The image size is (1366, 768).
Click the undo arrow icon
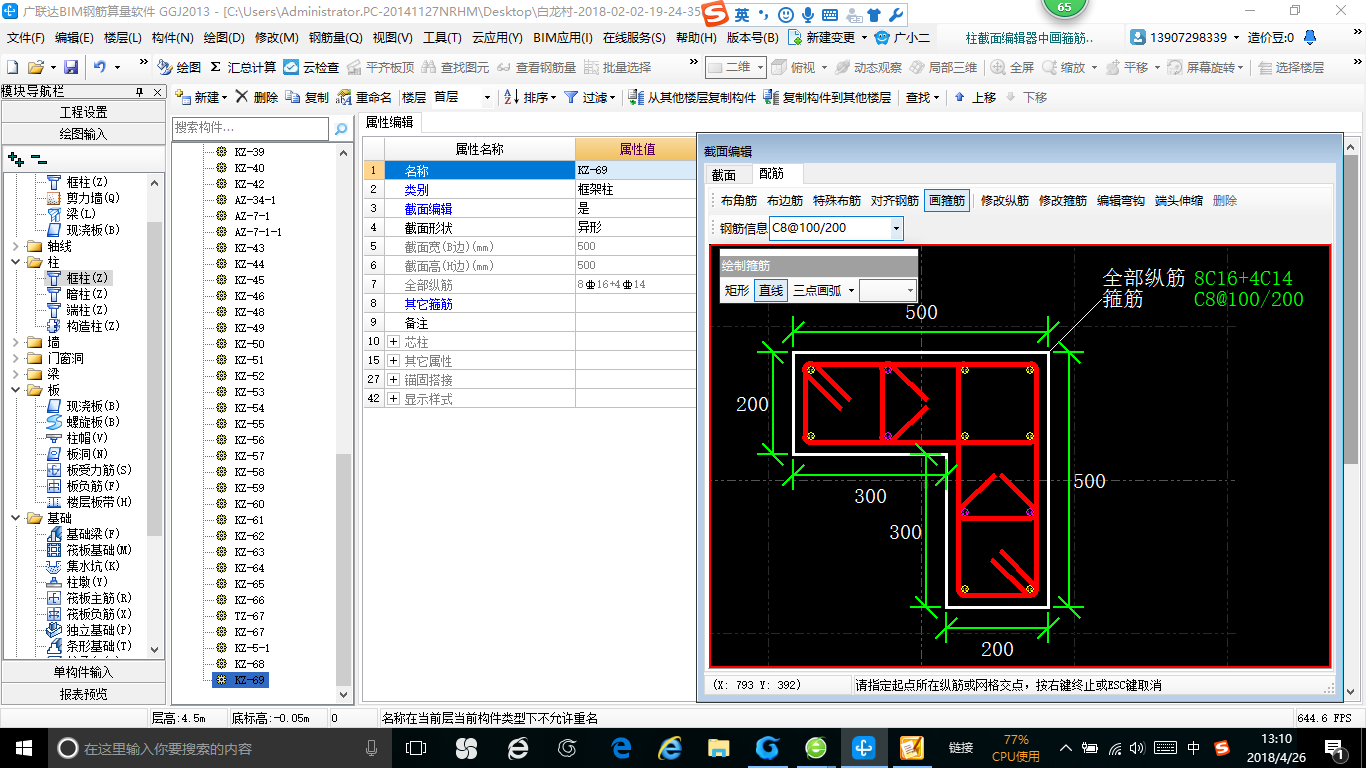coord(100,67)
